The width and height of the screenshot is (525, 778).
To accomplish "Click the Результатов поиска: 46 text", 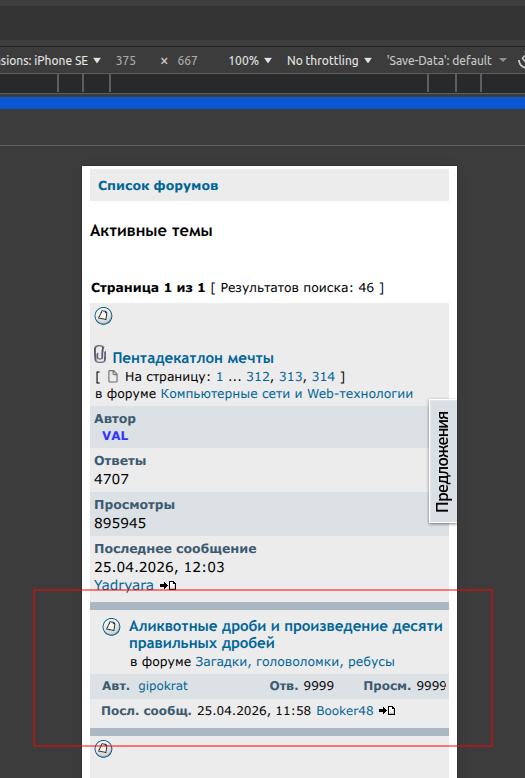I will click(x=297, y=288).
